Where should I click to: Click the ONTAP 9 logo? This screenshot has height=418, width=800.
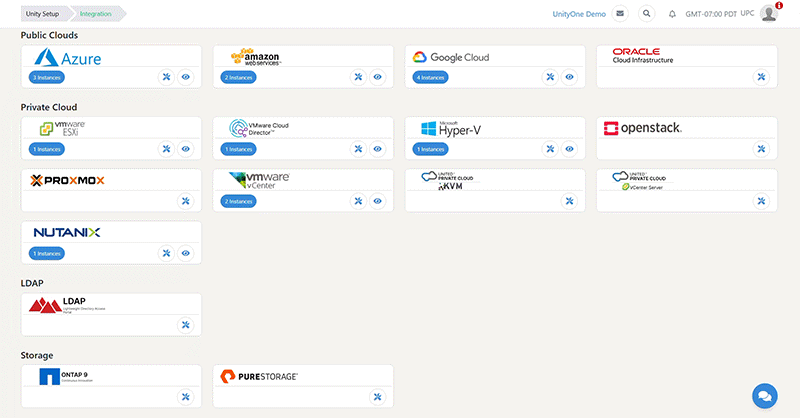(66, 377)
